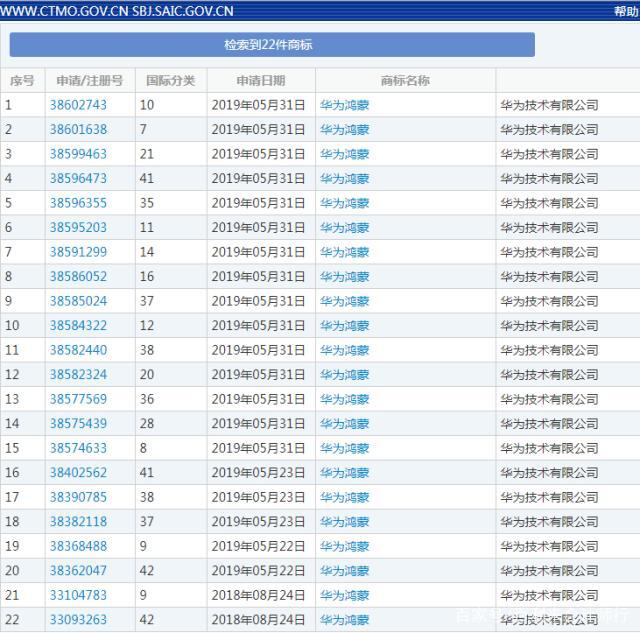Open registration number 38584322
Image resolution: width=640 pixels, height=633 pixels.
tap(78, 325)
